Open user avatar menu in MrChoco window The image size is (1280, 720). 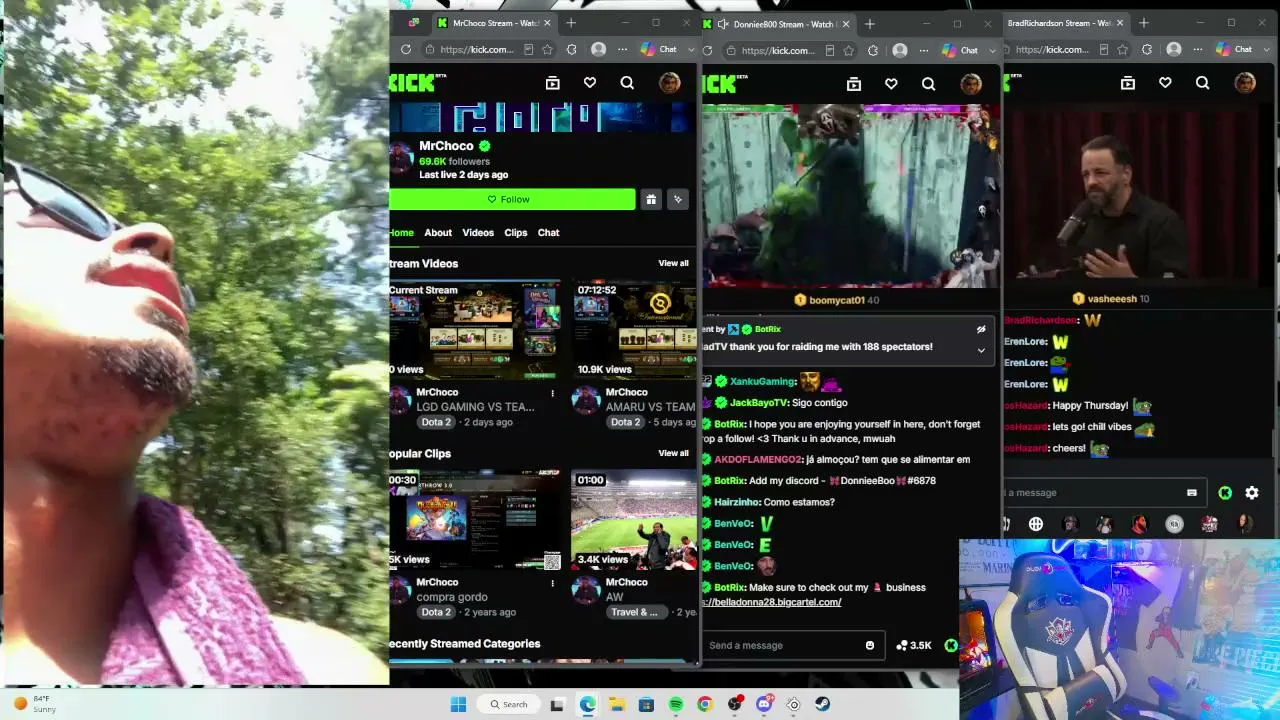pyautogui.click(x=670, y=83)
